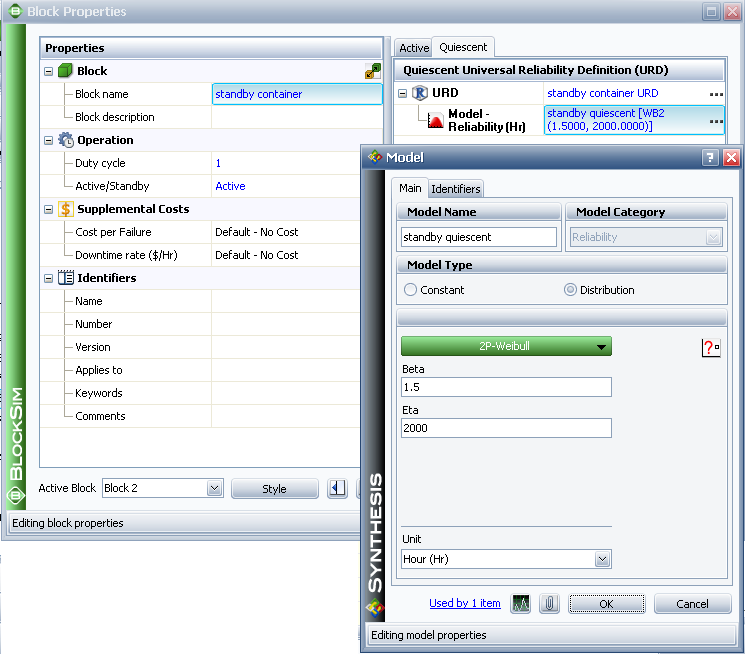Click the help button in Model title bar
The width and height of the screenshot is (745, 654).
[x=710, y=157]
